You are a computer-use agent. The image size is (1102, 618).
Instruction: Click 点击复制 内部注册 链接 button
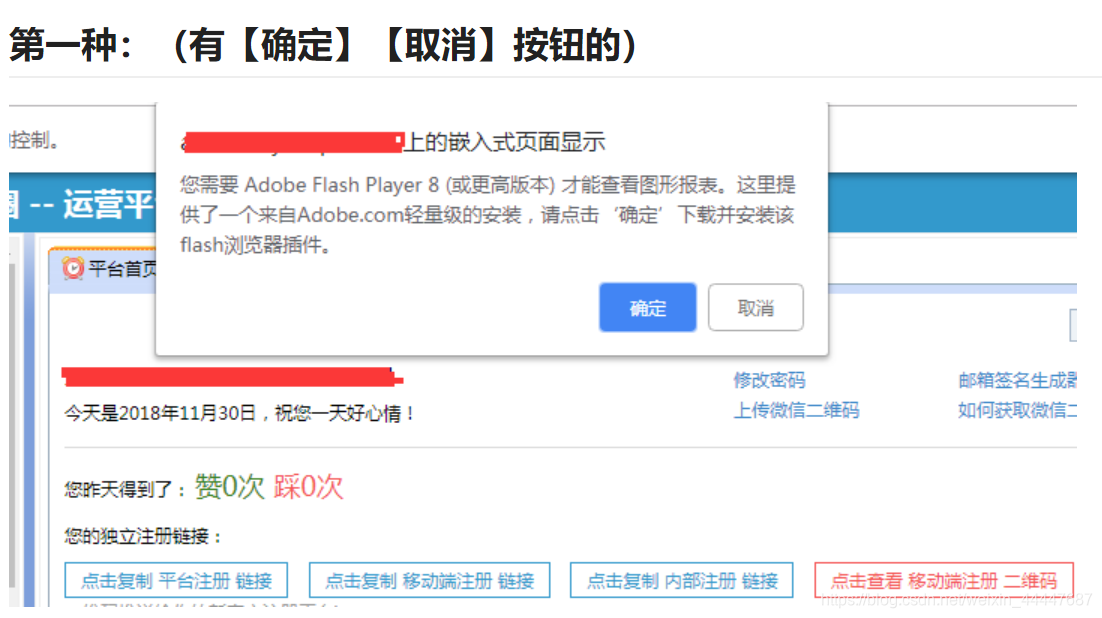682,580
